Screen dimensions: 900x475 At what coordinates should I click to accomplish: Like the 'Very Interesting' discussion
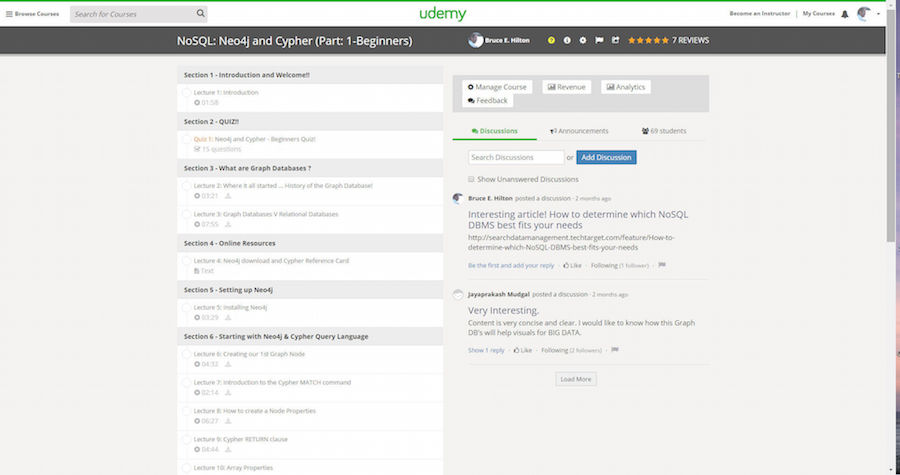[523, 350]
